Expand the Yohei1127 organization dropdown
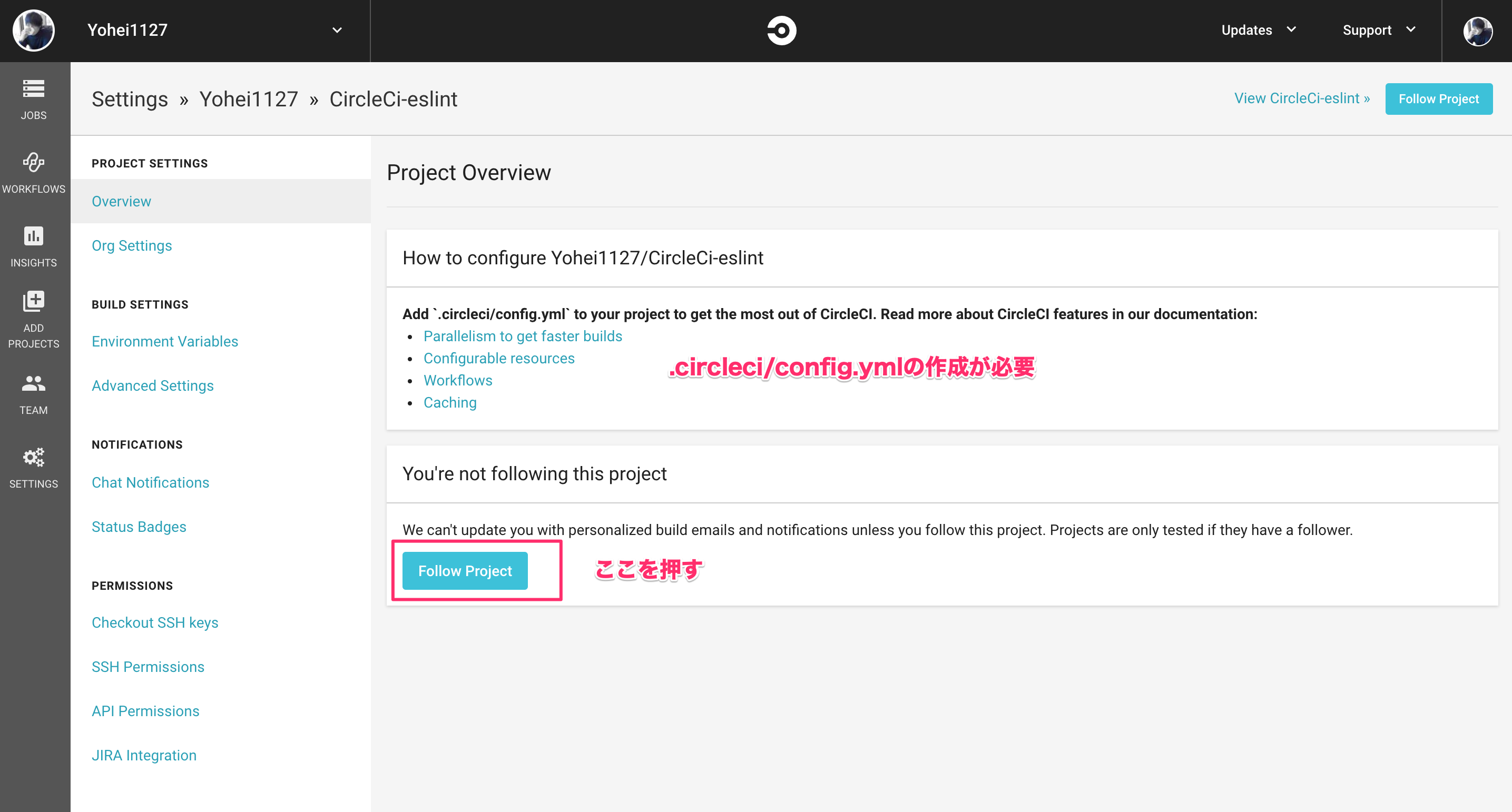 tap(336, 31)
